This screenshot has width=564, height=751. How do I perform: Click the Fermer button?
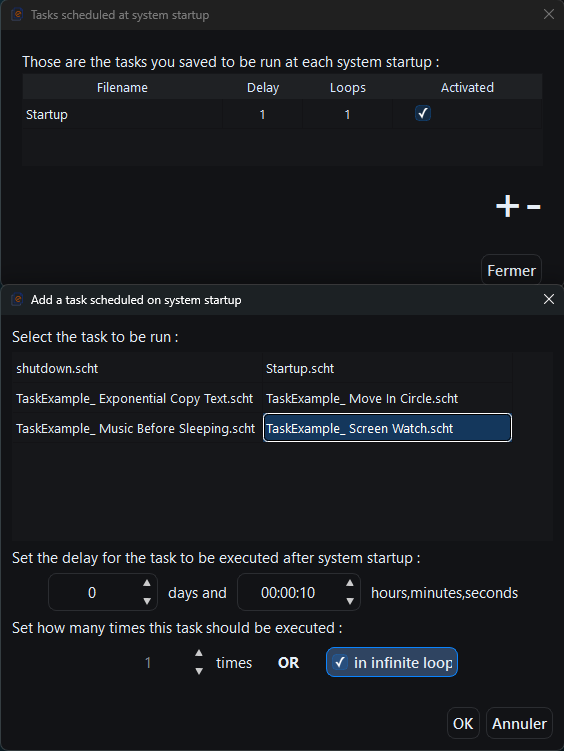click(511, 271)
